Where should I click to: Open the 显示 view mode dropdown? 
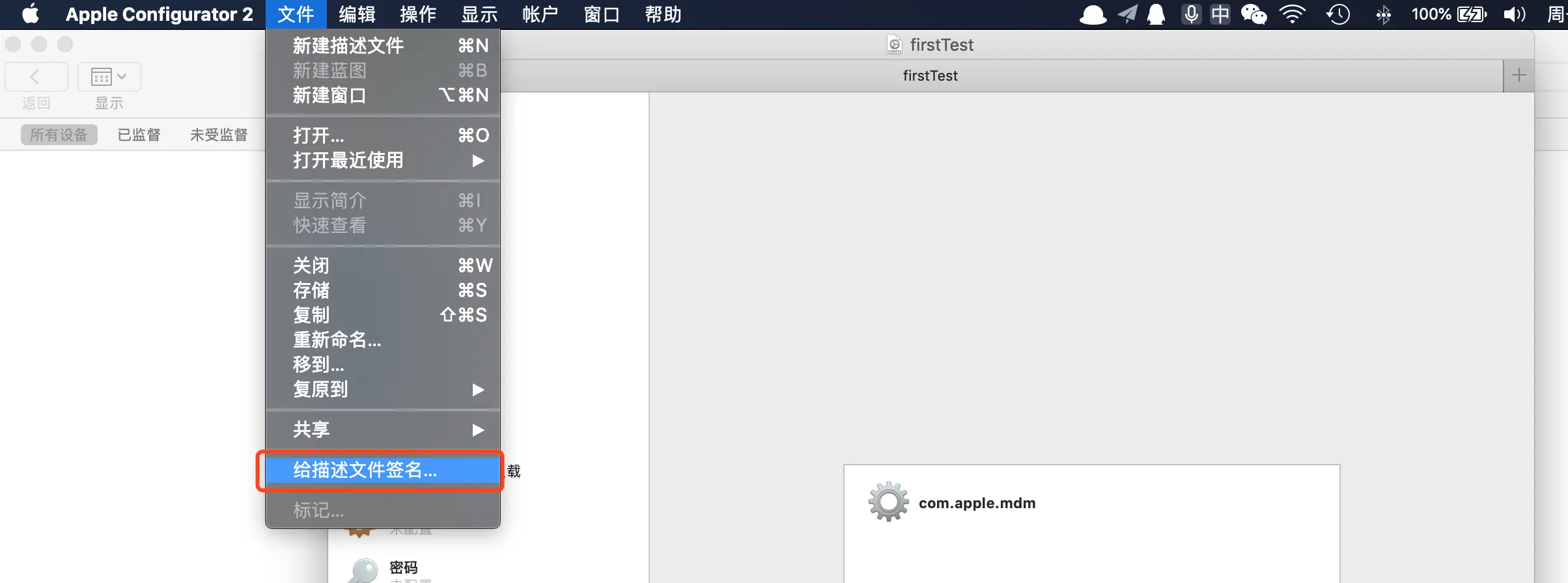(x=109, y=77)
